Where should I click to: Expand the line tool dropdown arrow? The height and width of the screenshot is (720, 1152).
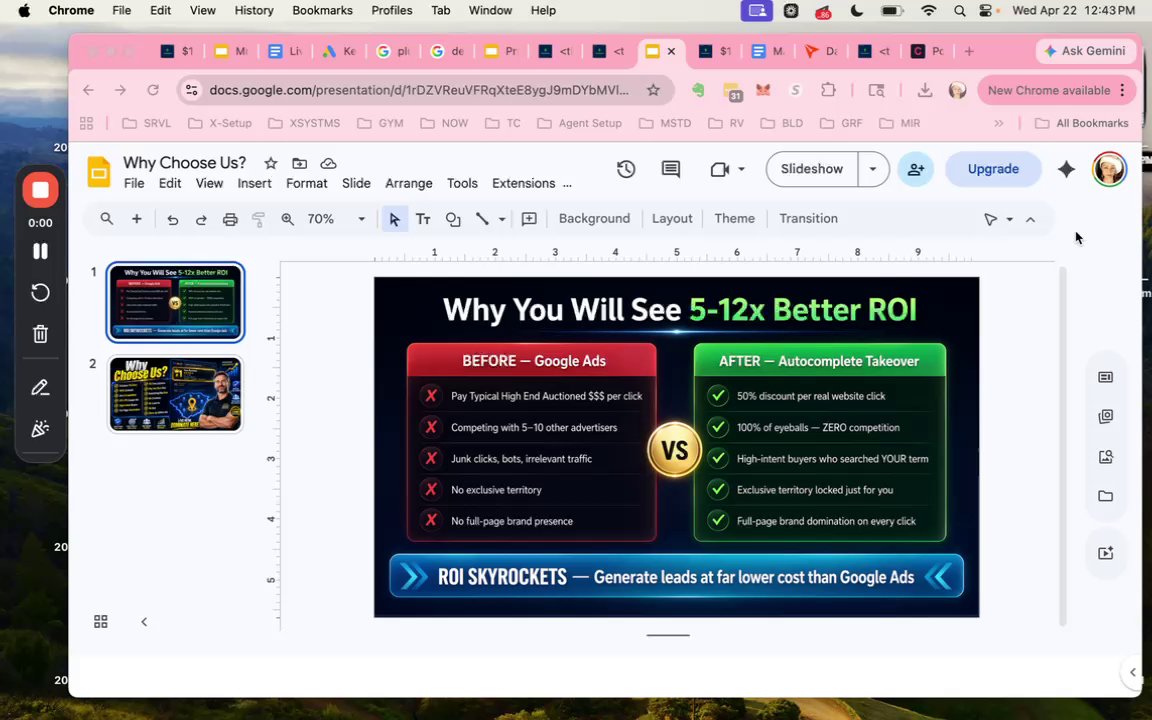click(x=502, y=219)
